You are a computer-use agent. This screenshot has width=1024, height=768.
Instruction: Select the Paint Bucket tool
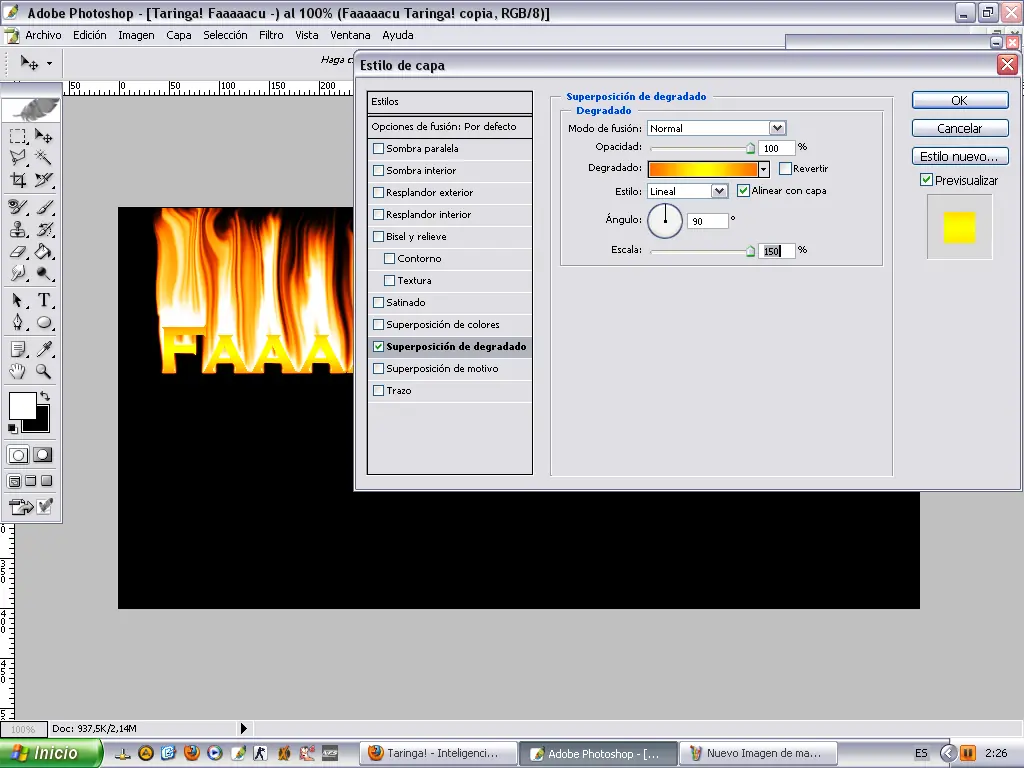[44, 251]
